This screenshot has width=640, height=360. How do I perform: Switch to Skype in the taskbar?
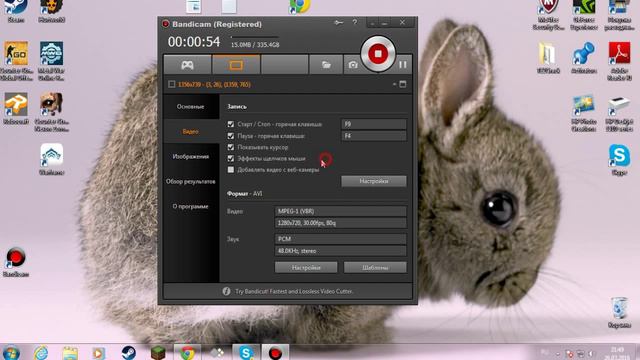pos(246,353)
